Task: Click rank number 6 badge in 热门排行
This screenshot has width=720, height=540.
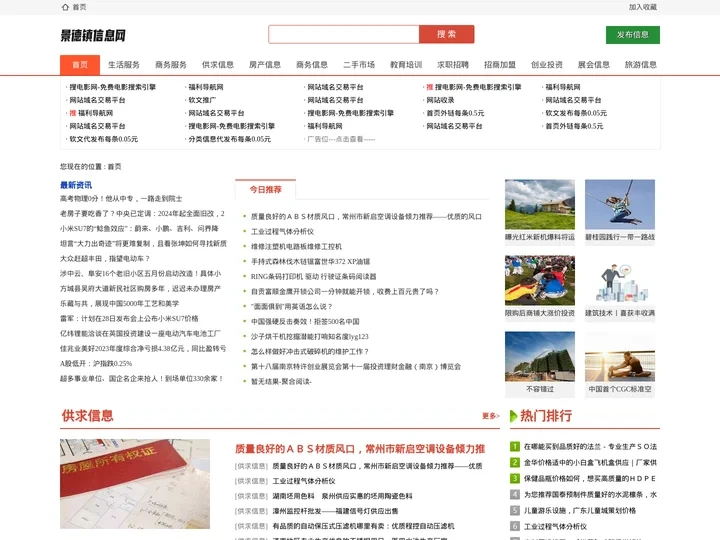Action: click(x=515, y=526)
